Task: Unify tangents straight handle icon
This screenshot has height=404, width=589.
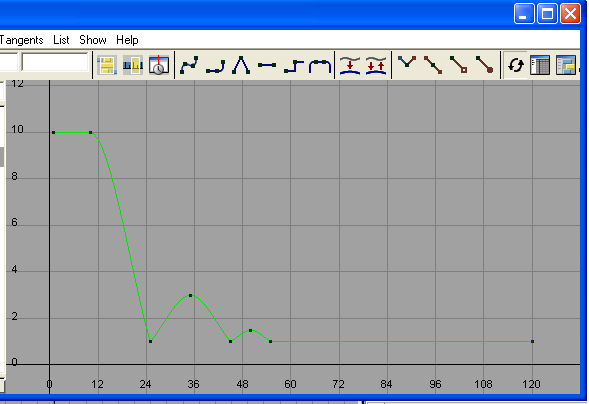Action: (433, 65)
